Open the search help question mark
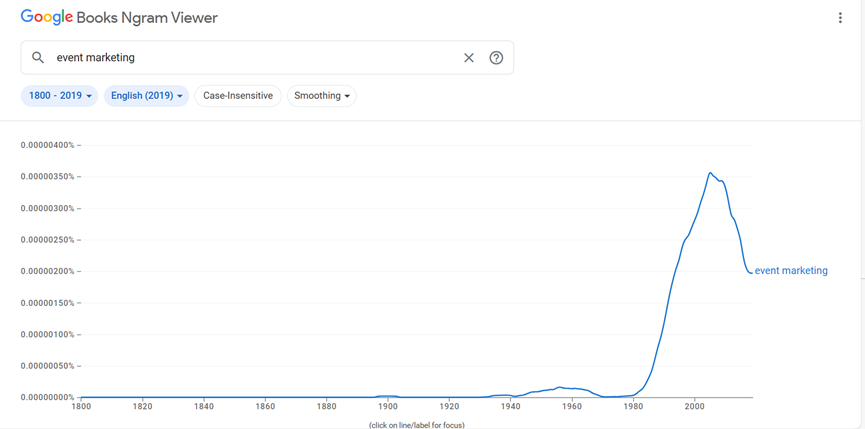Screen dimensions: 865x429 [496, 58]
